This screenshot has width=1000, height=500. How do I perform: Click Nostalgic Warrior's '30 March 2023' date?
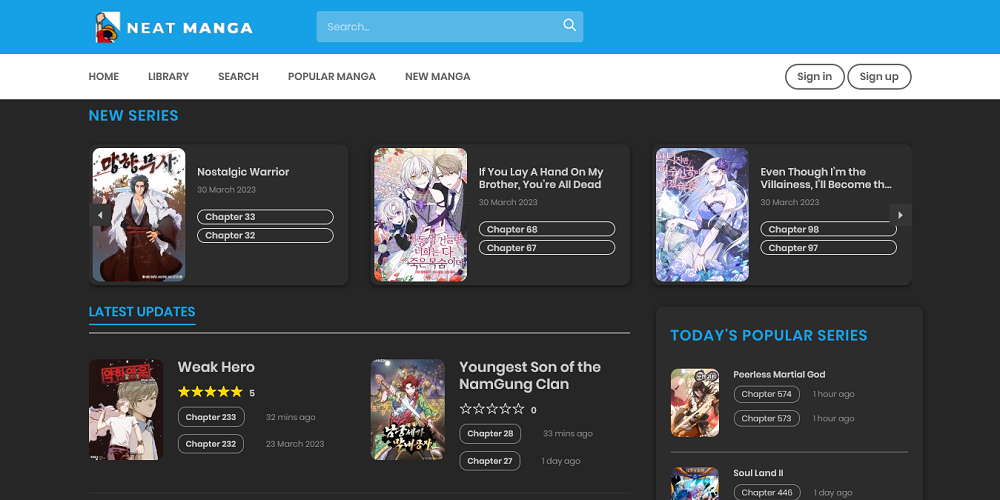click(x=226, y=190)
